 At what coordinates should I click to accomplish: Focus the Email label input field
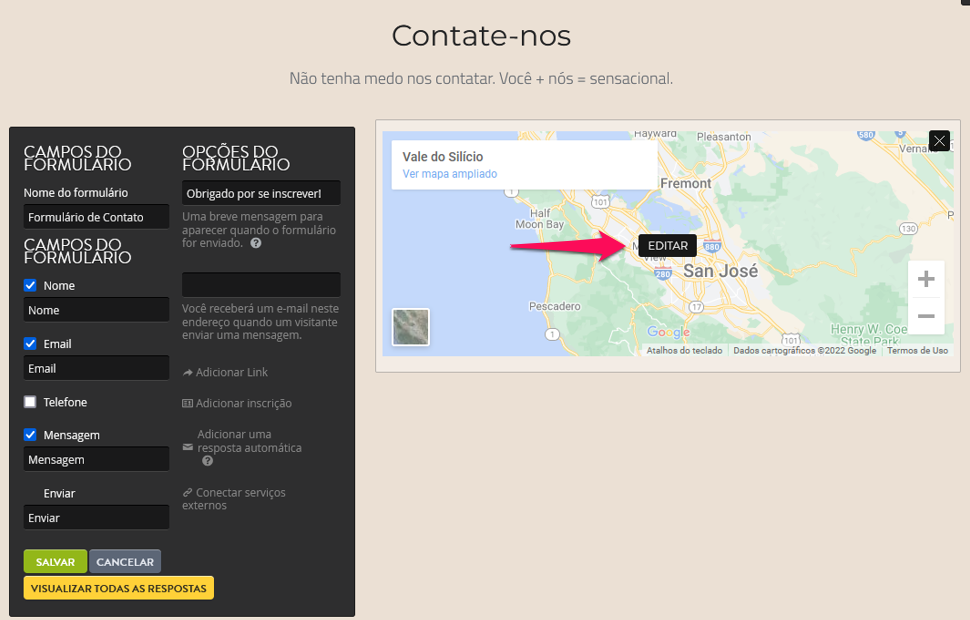coord(96,368)
